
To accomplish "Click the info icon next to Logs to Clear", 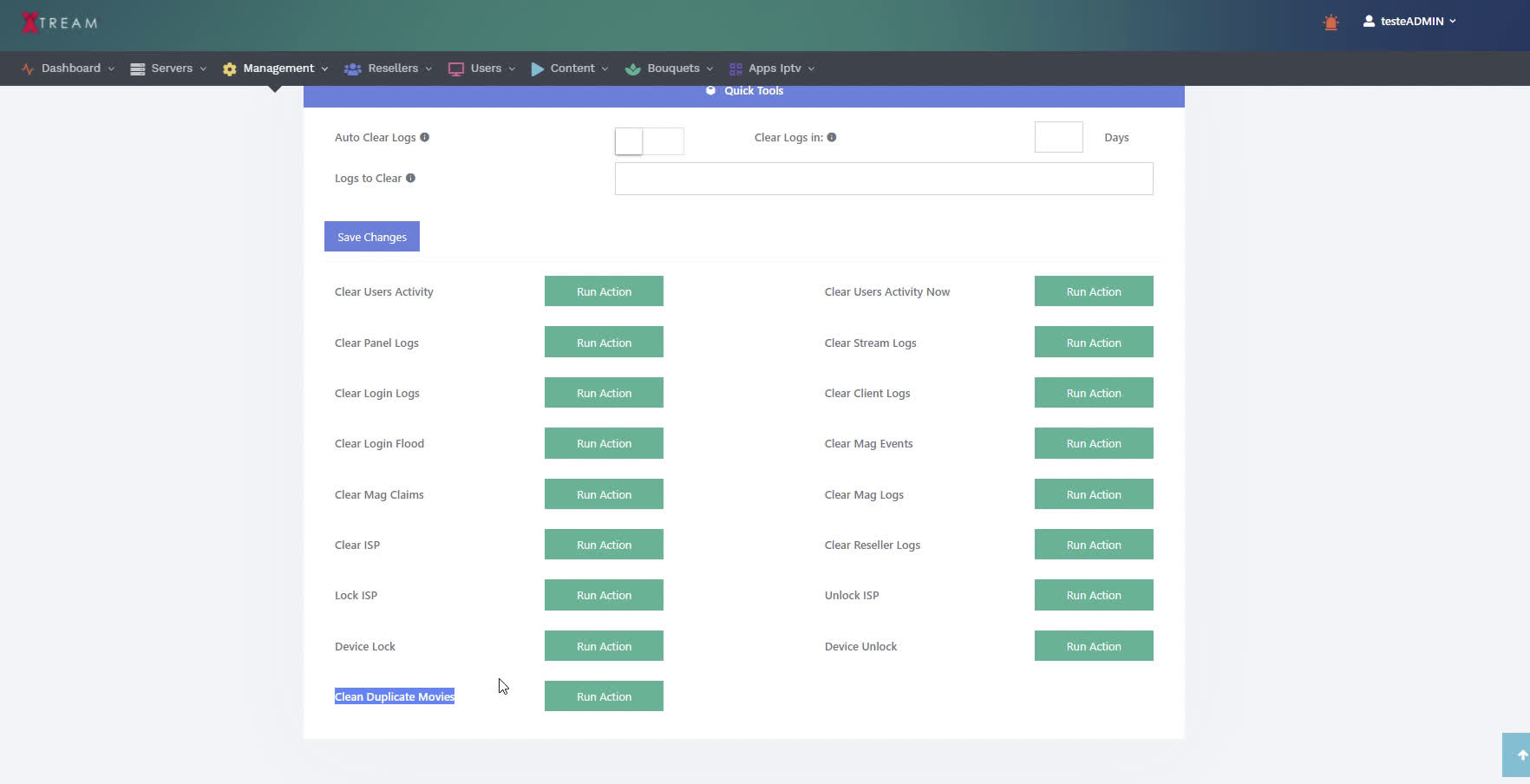I will pyautogui.click(x=410, y=178).
